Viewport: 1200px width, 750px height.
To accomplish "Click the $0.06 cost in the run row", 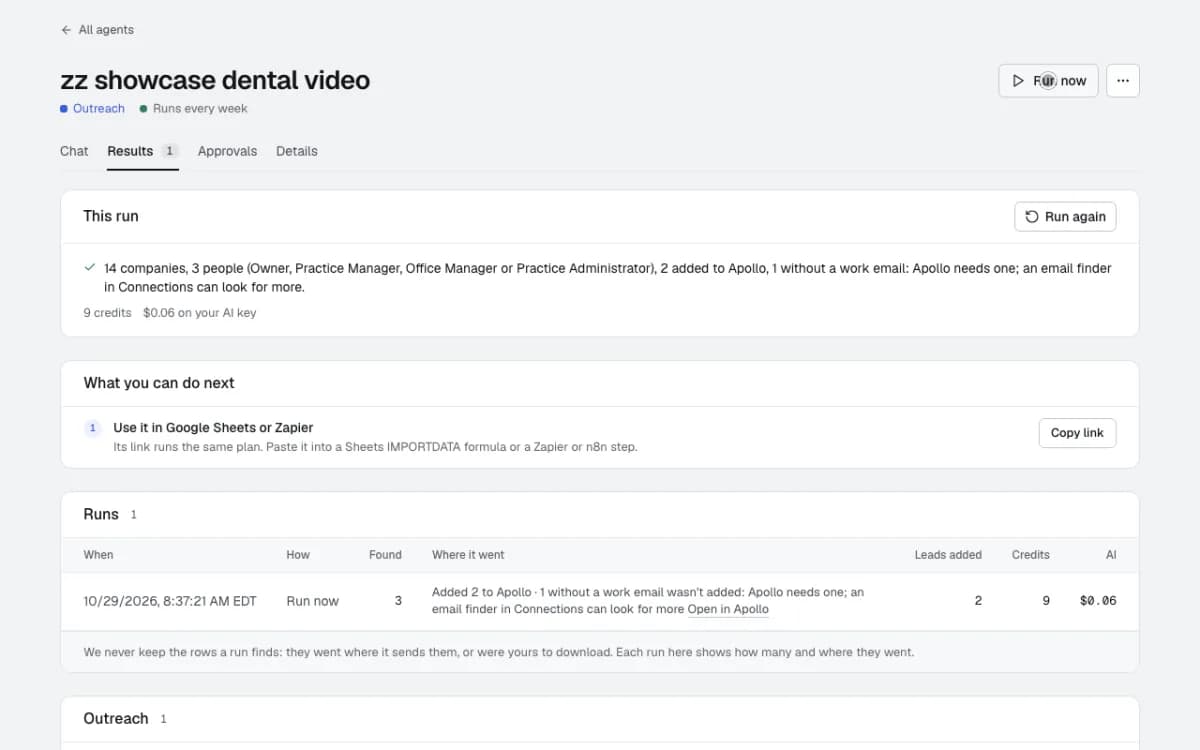I will click(x=1098, y=601).
